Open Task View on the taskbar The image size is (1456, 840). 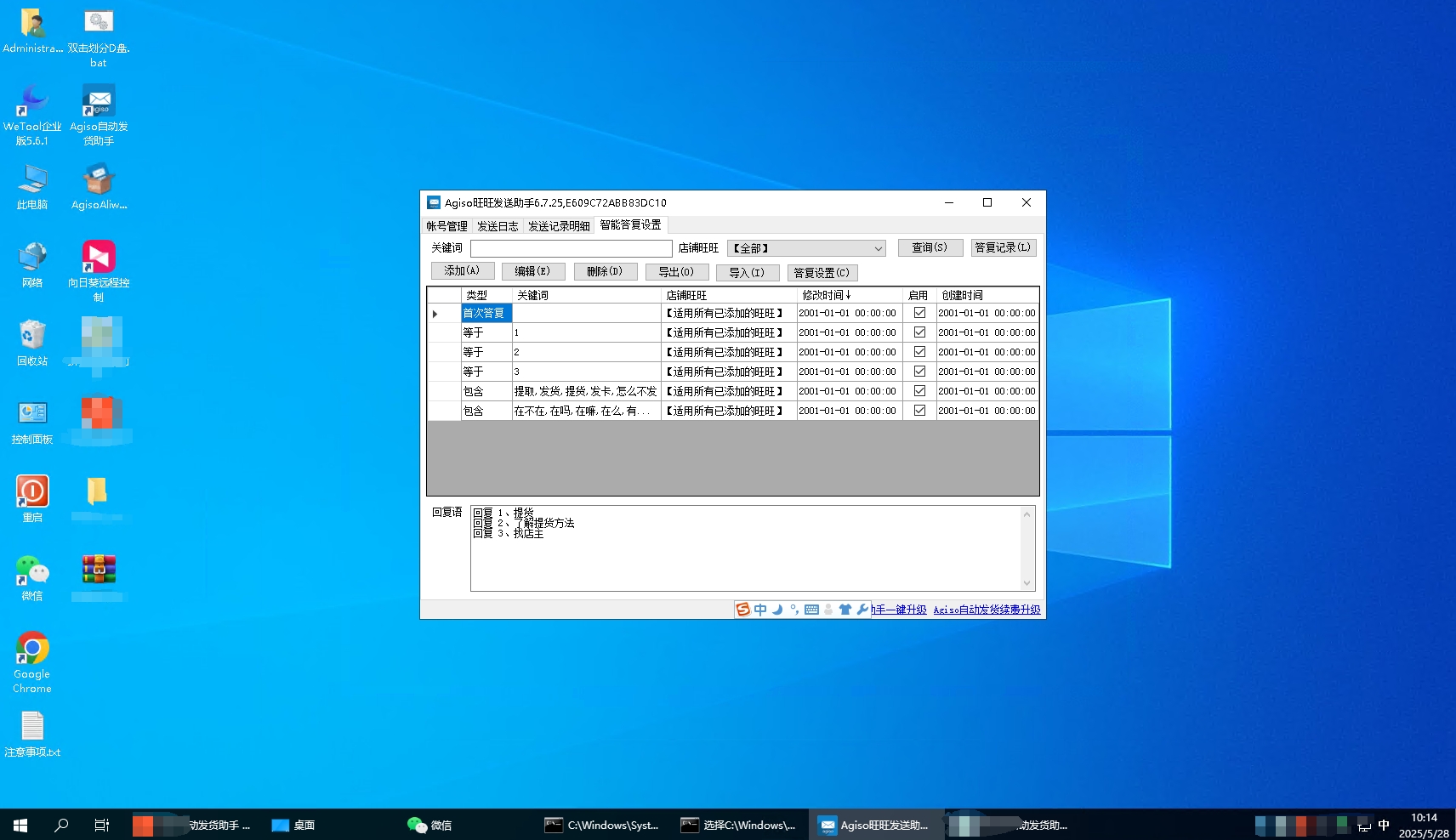[x=101, y=825]
